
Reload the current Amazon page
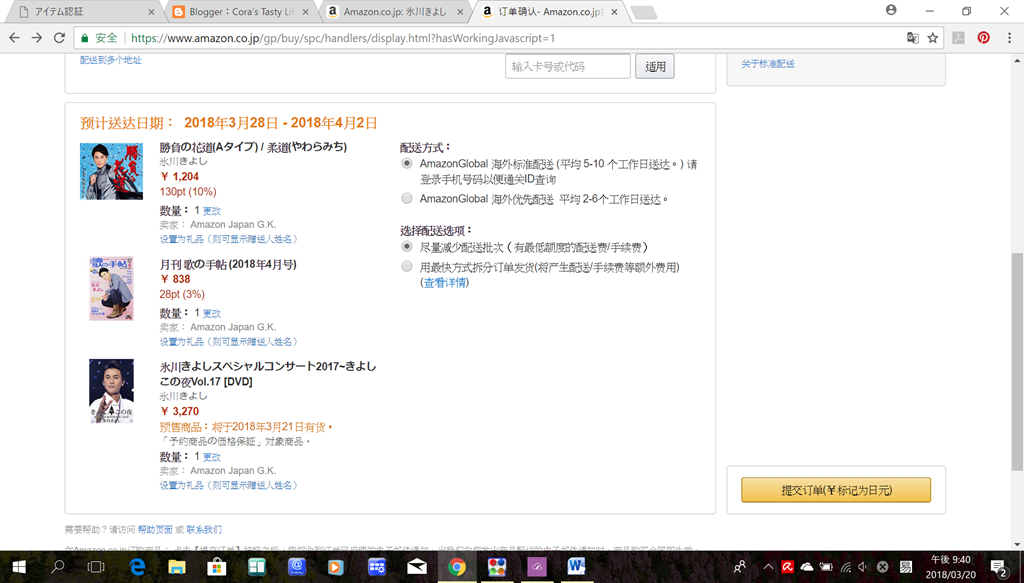click(59, 38)
